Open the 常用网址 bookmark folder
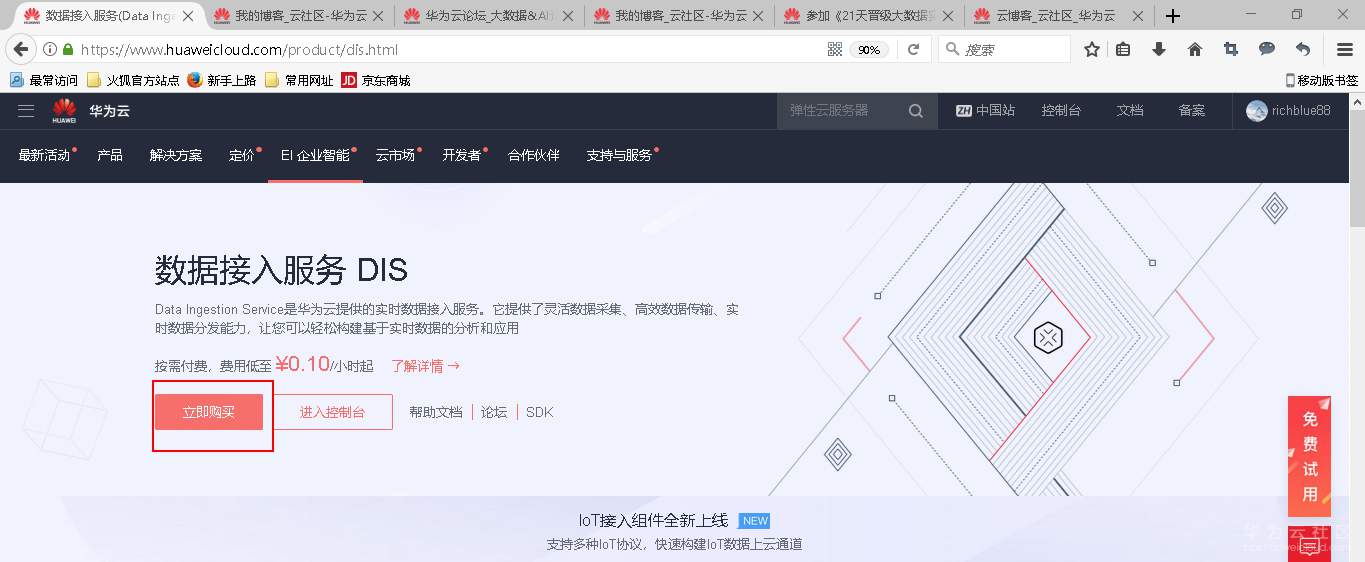Image resolution: width=1365 pixels, height=562 pixels. click(x=298, y=80)
